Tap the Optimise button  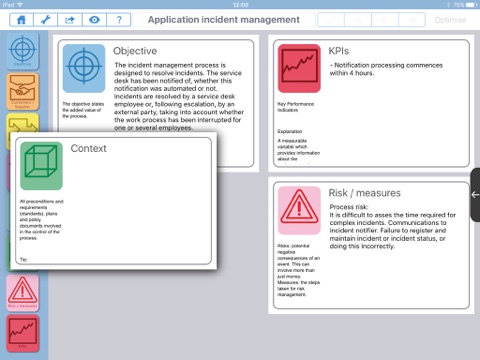coord(450,20)
